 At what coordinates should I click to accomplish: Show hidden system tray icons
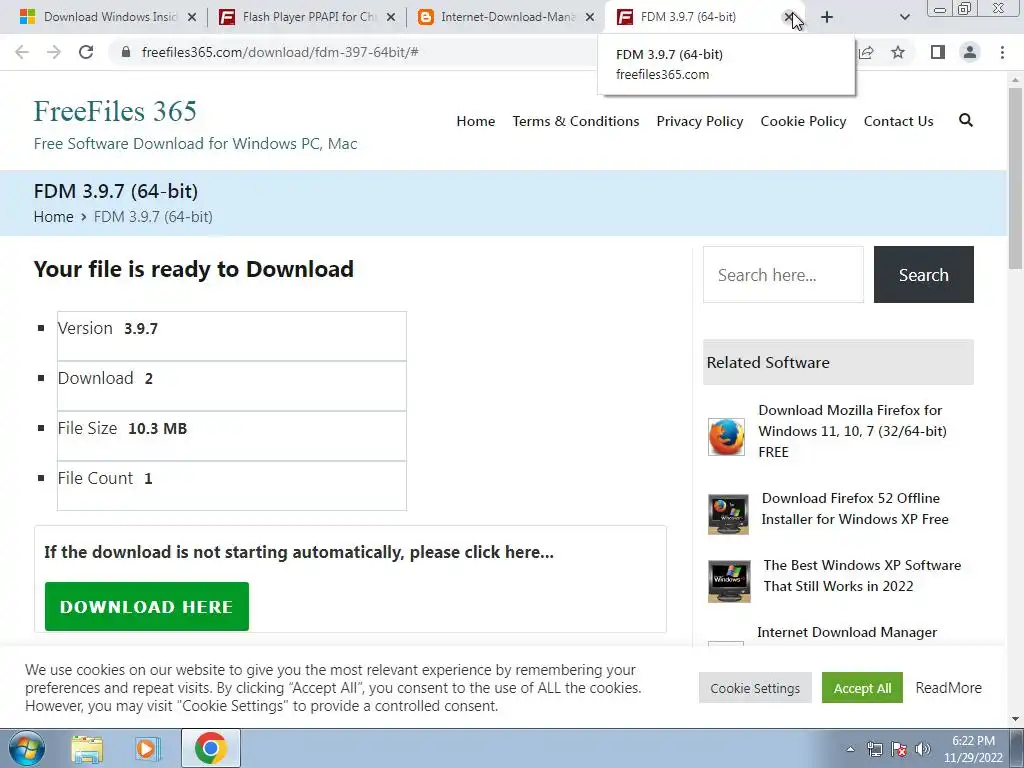(850, 749)
